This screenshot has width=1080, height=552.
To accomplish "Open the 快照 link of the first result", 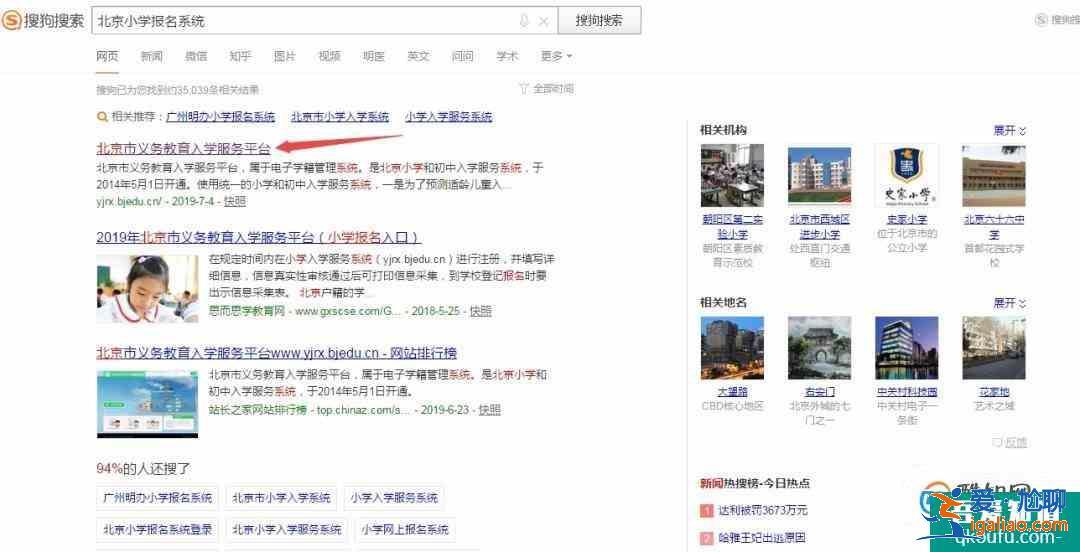I will click(x=234, y=201).
